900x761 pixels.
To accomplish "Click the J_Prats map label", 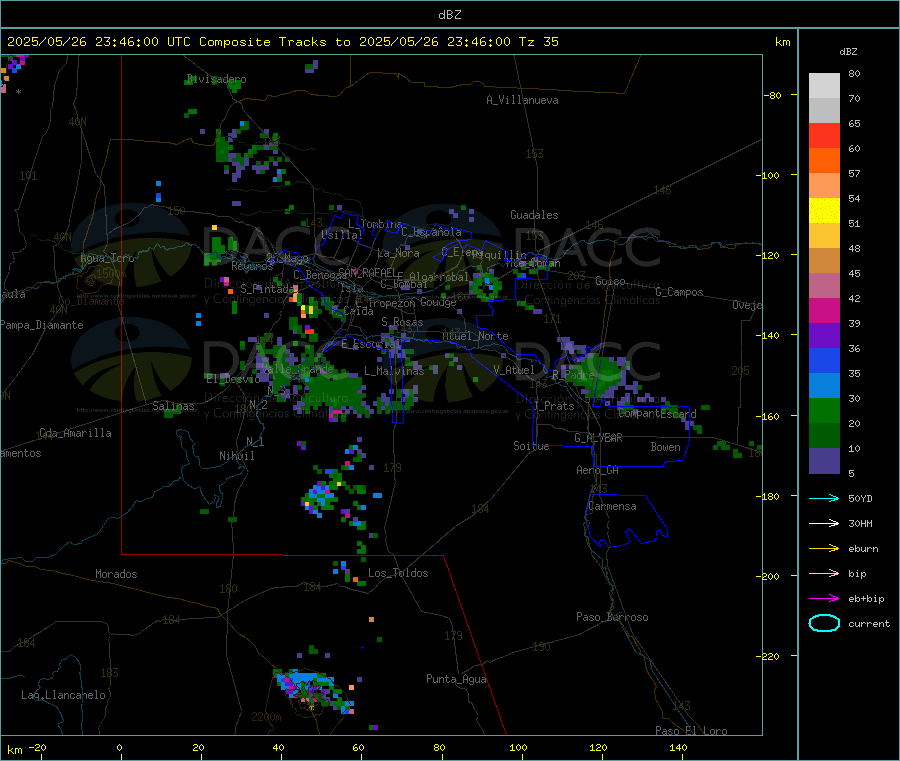I will coord(554,406).
